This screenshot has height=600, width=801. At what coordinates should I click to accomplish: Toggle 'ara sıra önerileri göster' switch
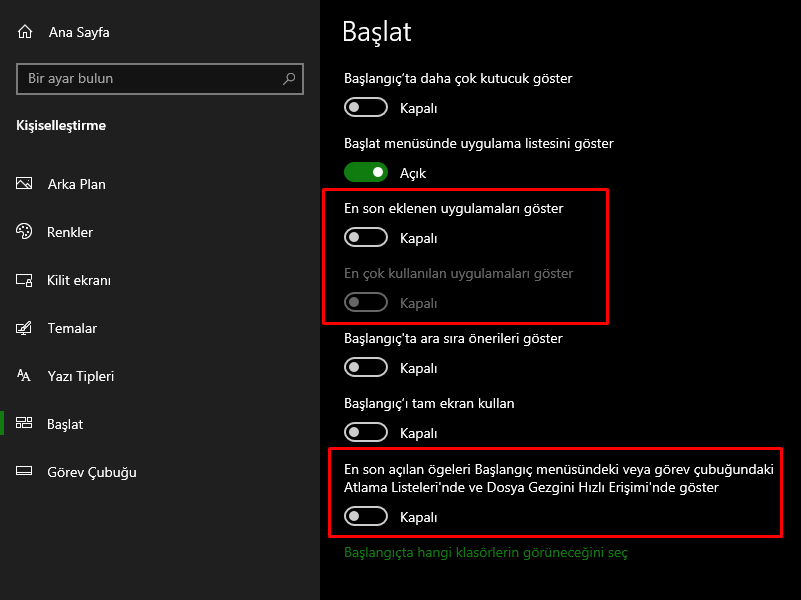pyautogui.click(x=366, y=367)
